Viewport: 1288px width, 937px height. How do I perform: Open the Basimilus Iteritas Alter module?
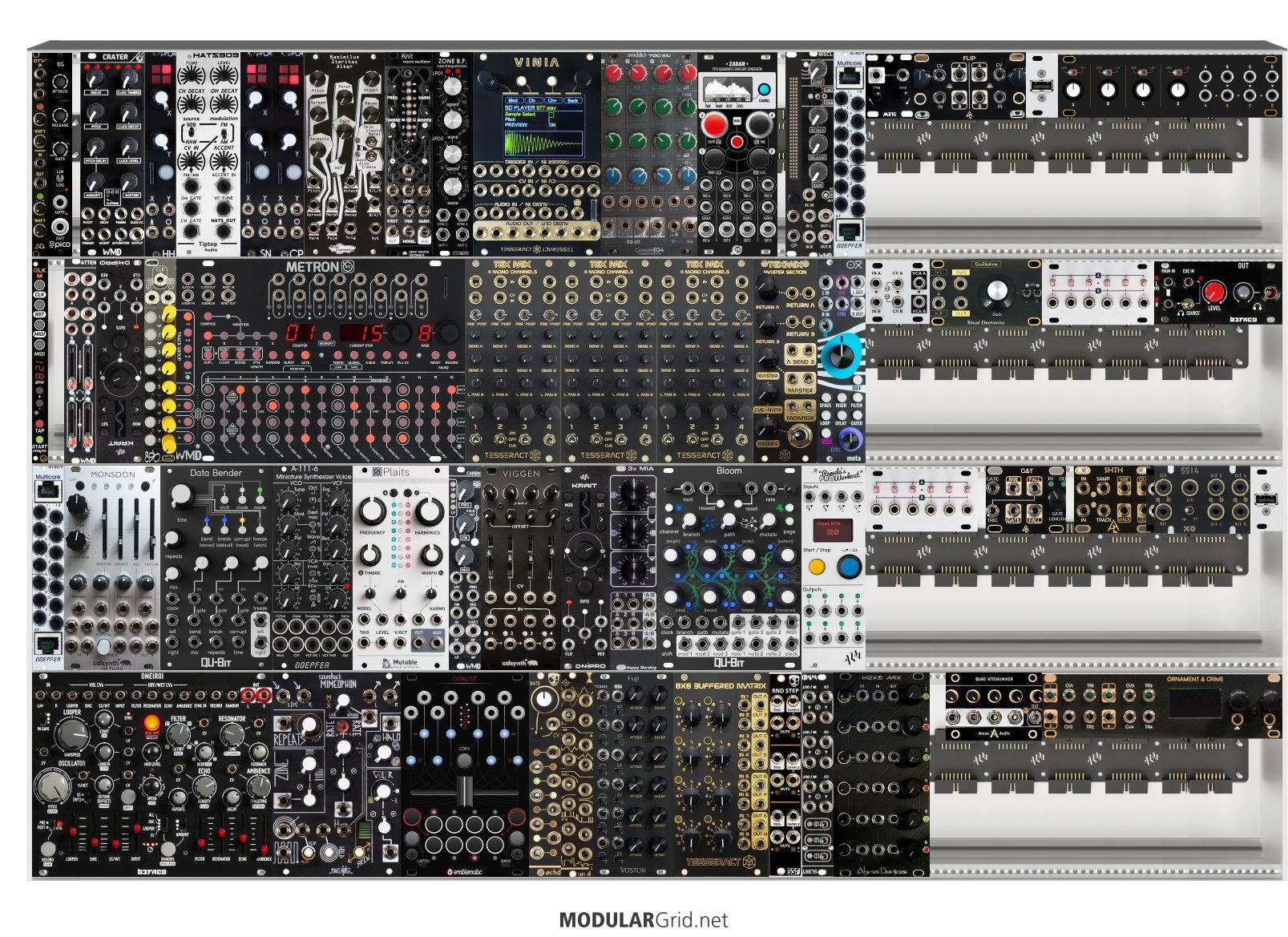345,155
